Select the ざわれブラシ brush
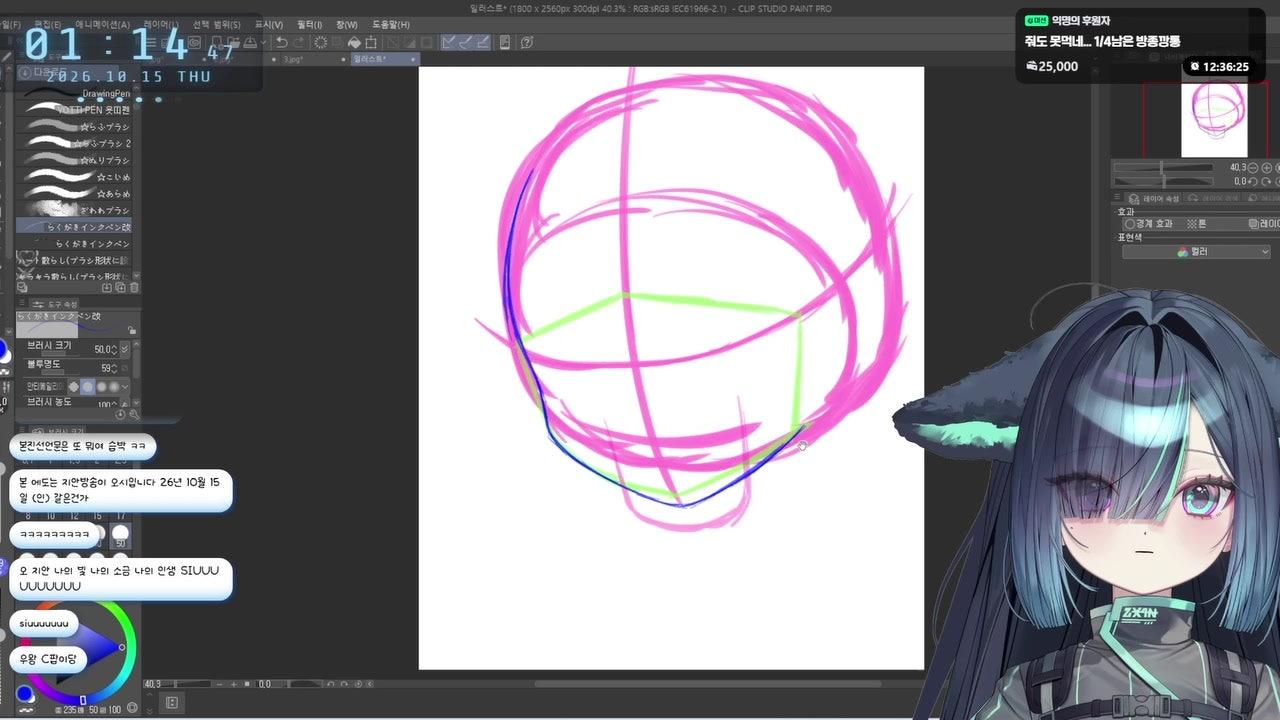This screenshot has width=1280, height=720. pos(74,210)
